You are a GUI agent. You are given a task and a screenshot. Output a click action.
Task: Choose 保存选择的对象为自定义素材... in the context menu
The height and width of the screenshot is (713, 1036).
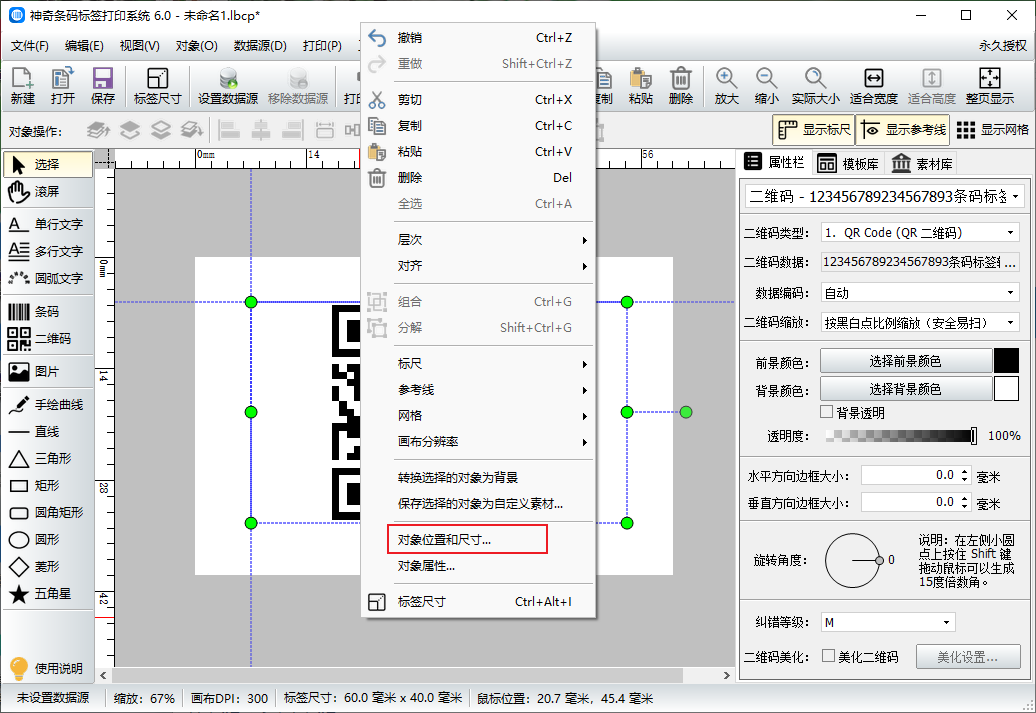(478, 504)
